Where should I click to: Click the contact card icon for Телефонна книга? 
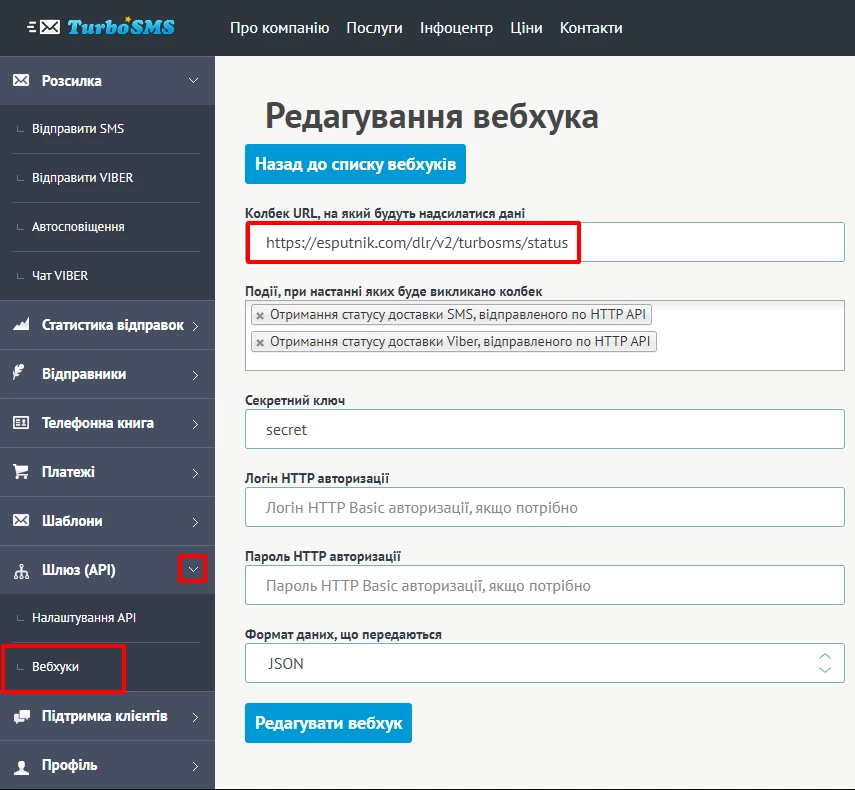point(21,423)
